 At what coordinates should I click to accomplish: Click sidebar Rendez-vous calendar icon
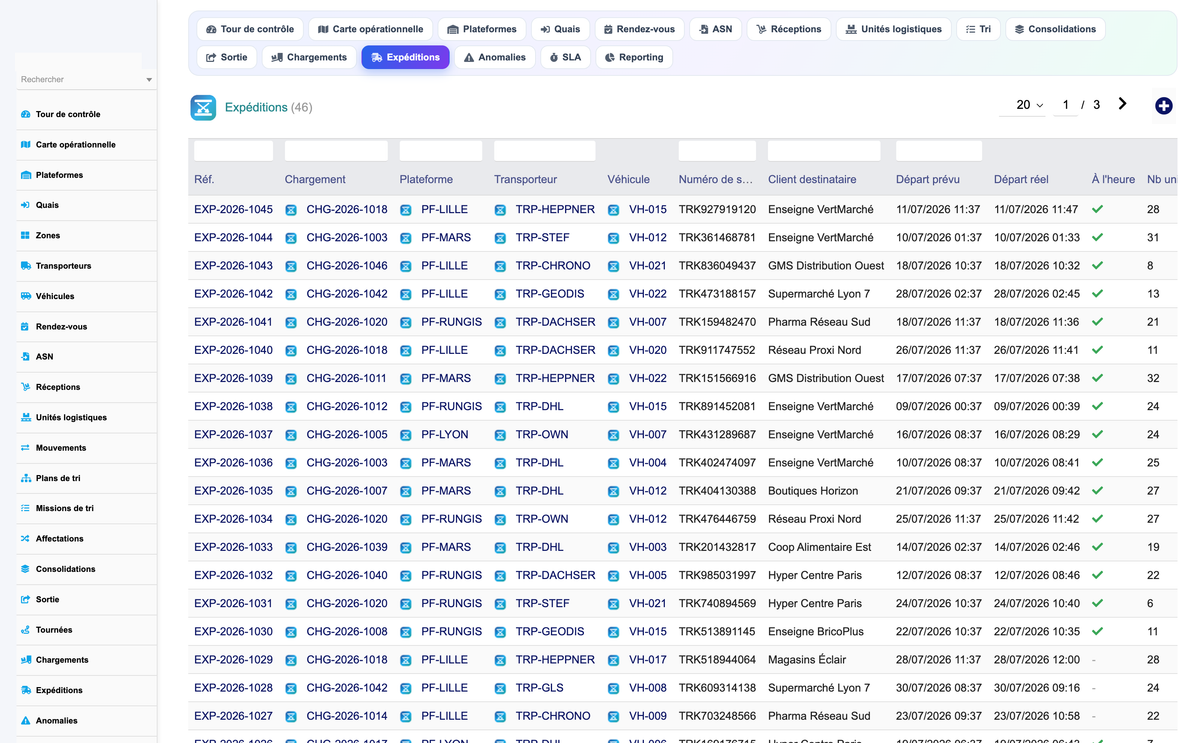click(25, 327)
